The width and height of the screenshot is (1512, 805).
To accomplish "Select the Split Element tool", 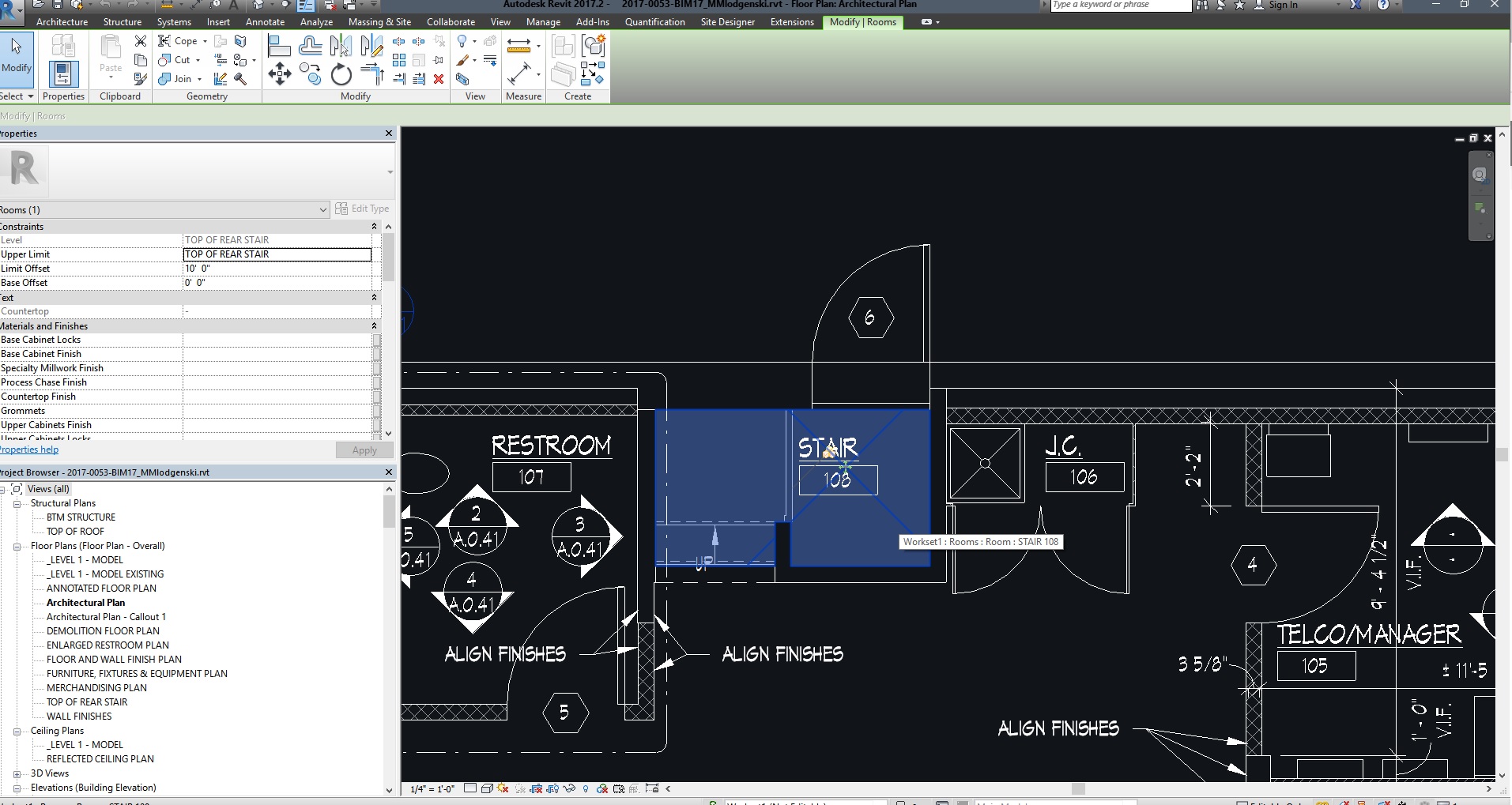I will click(399, 41).
